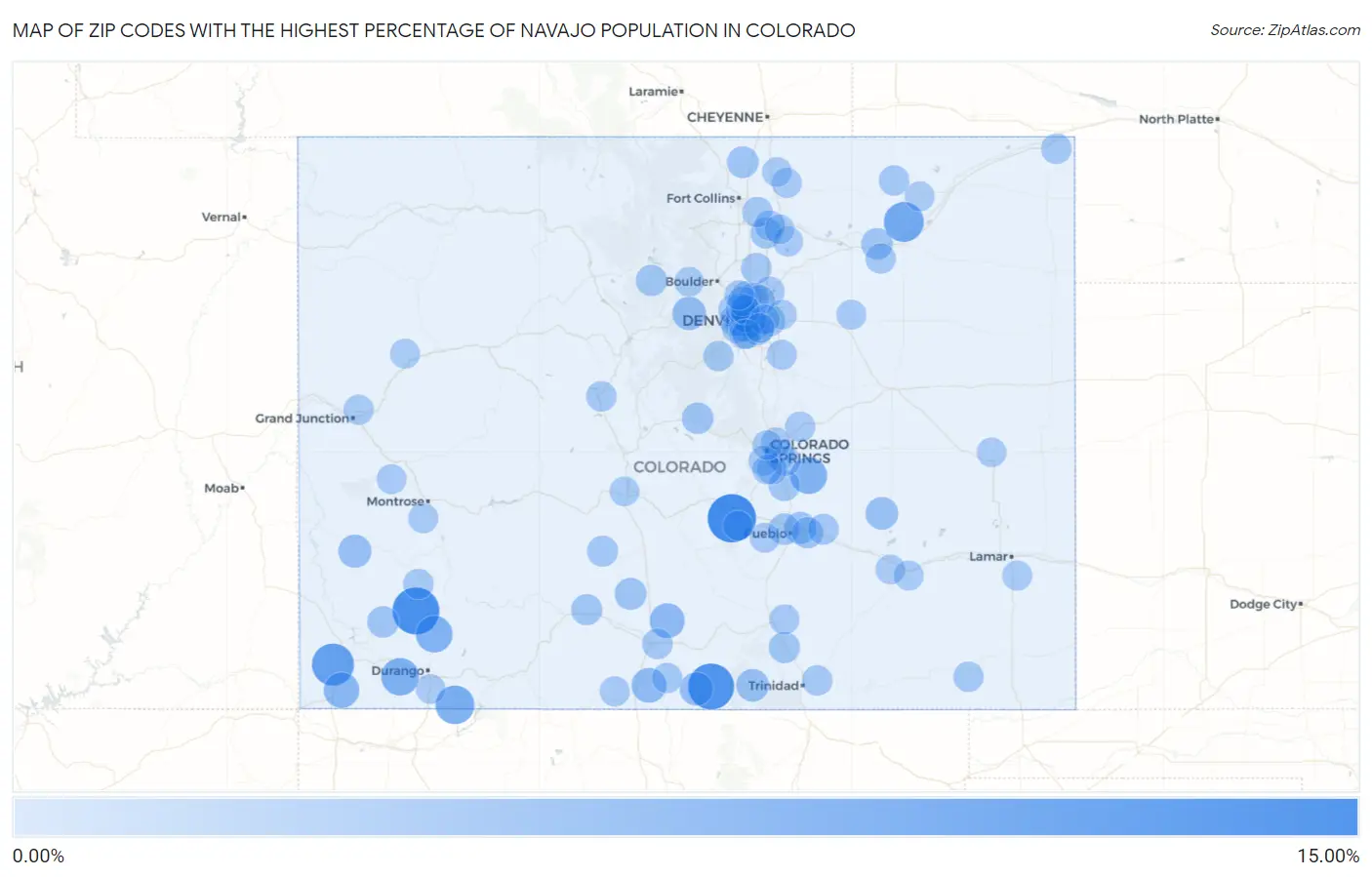Click the COLORADO state label
Image resolution: width=1372 pixels, height=877 pixels.
coord(679,467)
